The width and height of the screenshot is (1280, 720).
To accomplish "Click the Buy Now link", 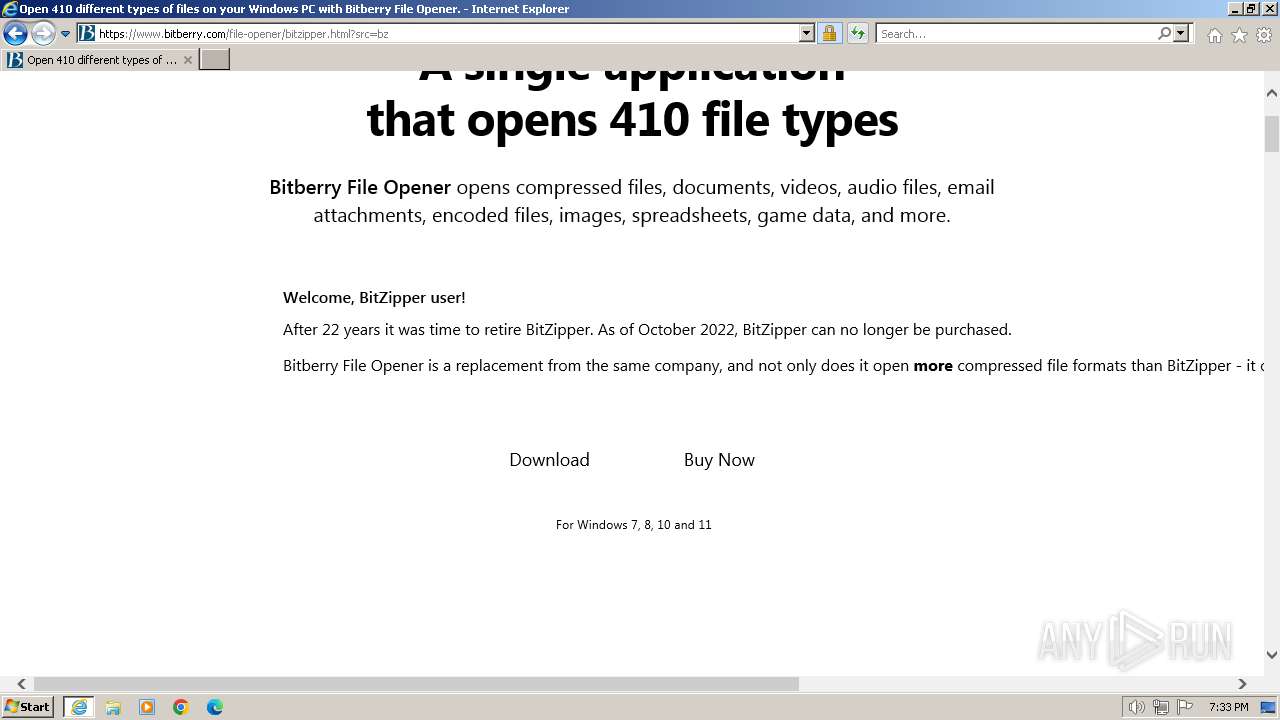I will [719, 460].
